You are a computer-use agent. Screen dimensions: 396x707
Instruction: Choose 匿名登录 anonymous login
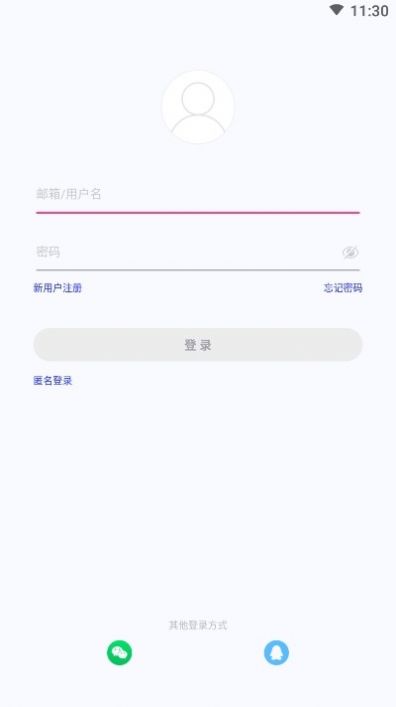click(53, 381)
